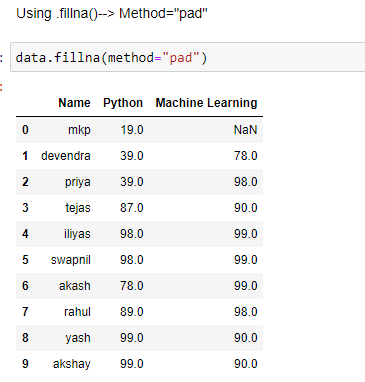Click Machine Learning value 90.0 for yash
Image resolution: width=365 pixels, height=382 pixels.
tap(245, 338)
